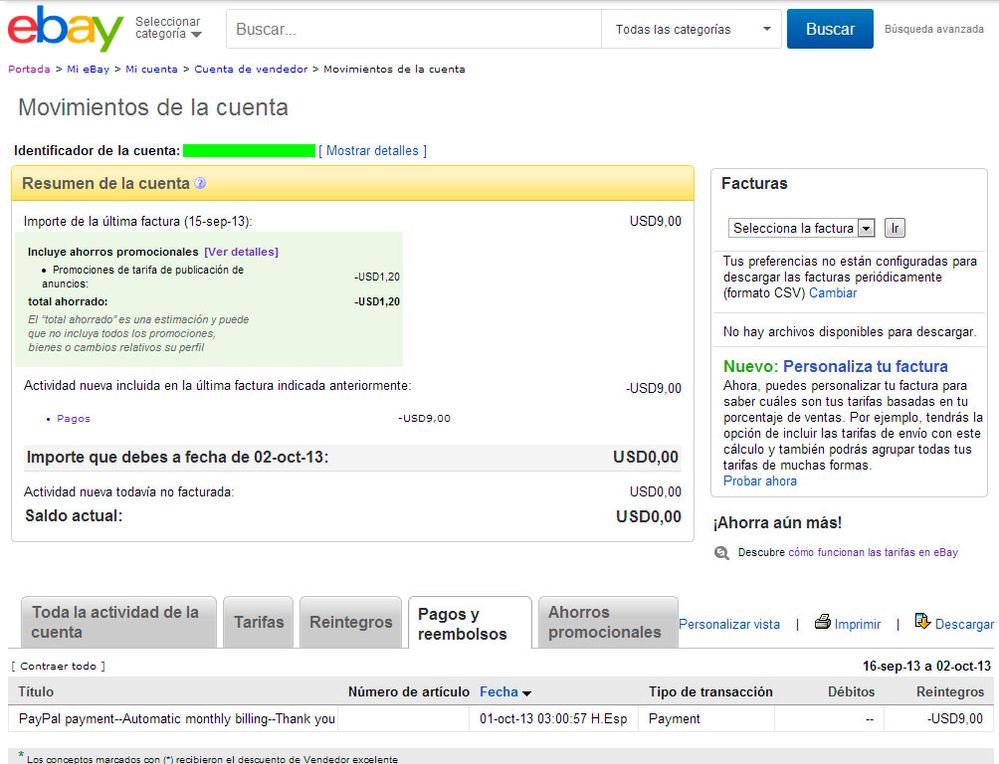This screenshot has width=999, height=764.
Task: Click the Ir button beside invoice selector
Action: pyautogui.click(x=895, y=228)
